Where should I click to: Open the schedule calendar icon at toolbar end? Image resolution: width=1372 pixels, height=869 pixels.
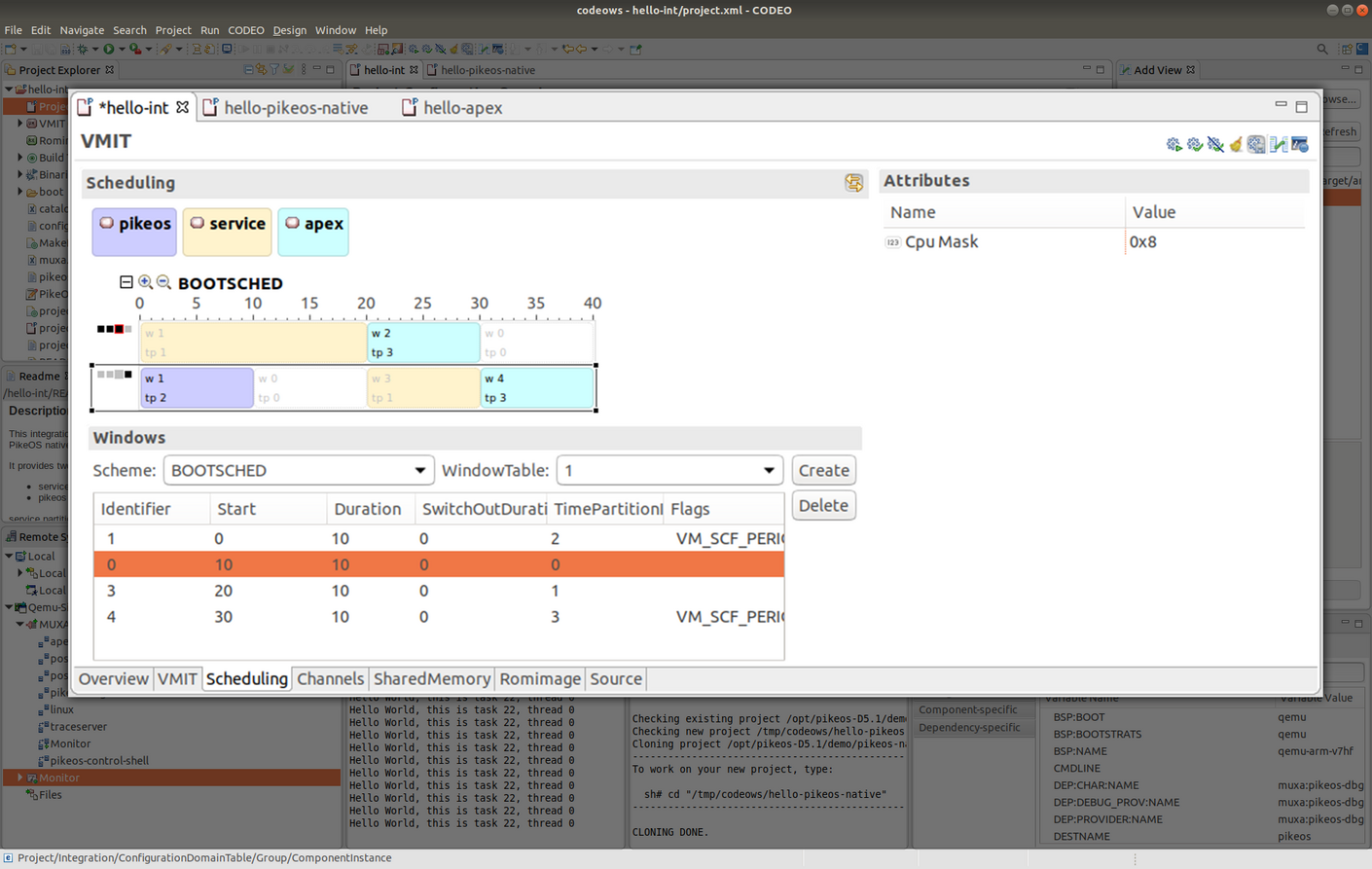click(1300, 143)
